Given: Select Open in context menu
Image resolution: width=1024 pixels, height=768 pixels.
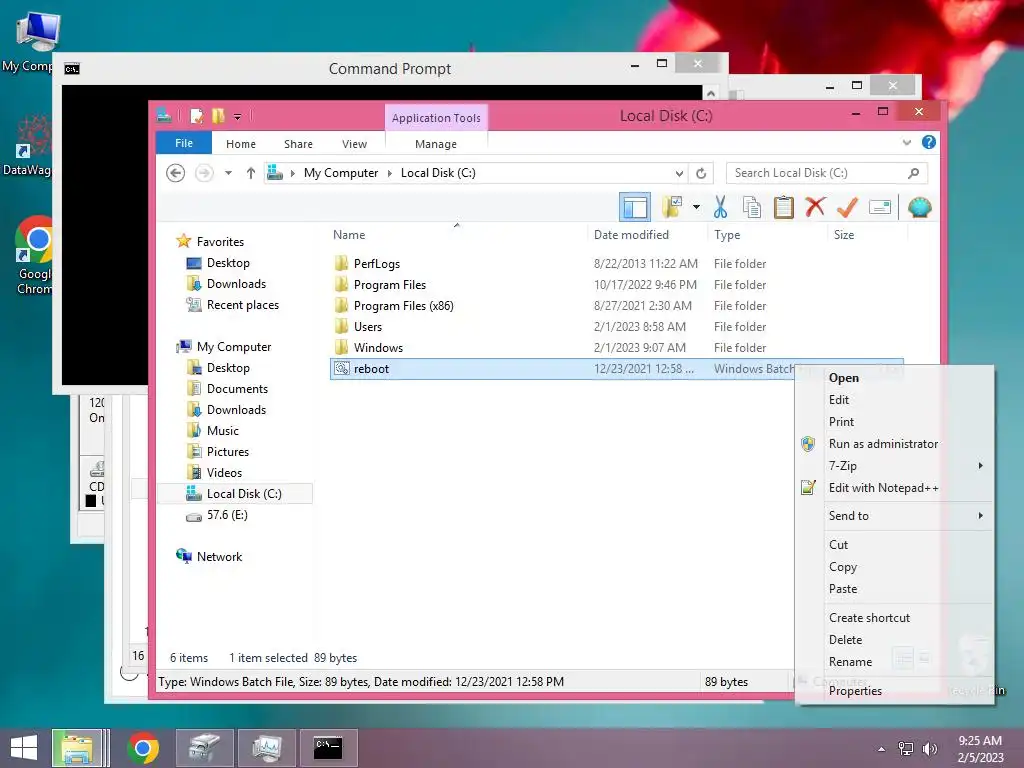Looking at the screenshot, I should coord(895,377).
